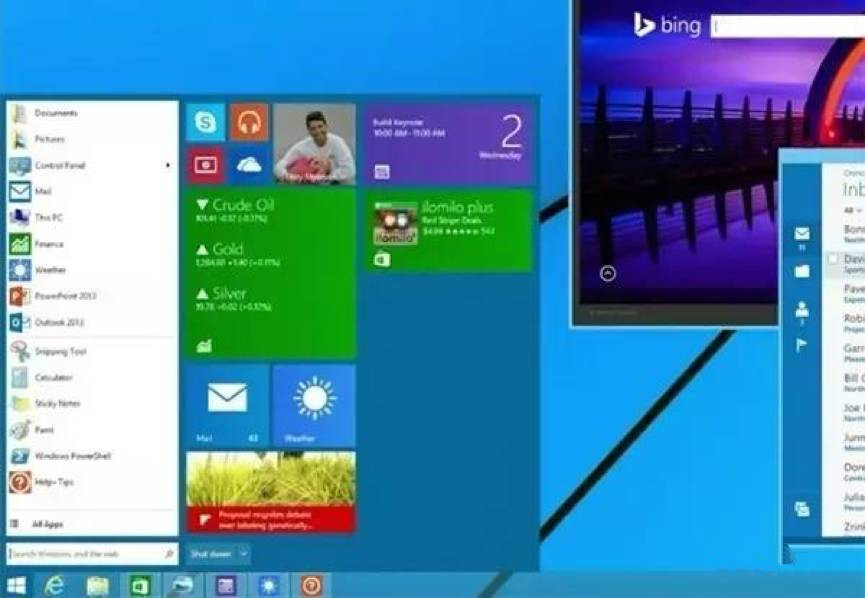Open the folders icon in Mail sidebar
This screenshot has height=598, width=865.
pyautogui.click(x=802, y=271)
